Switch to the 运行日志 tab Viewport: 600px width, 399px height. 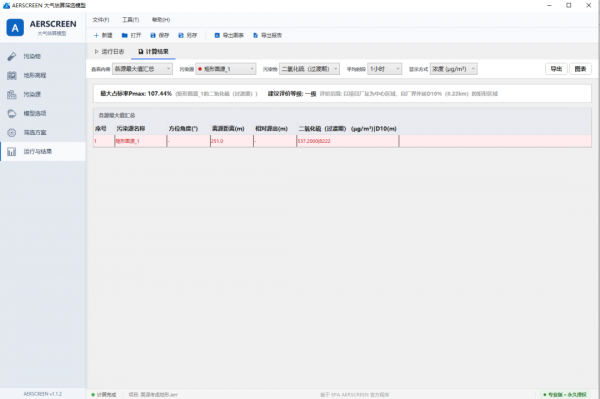(109, 51)
